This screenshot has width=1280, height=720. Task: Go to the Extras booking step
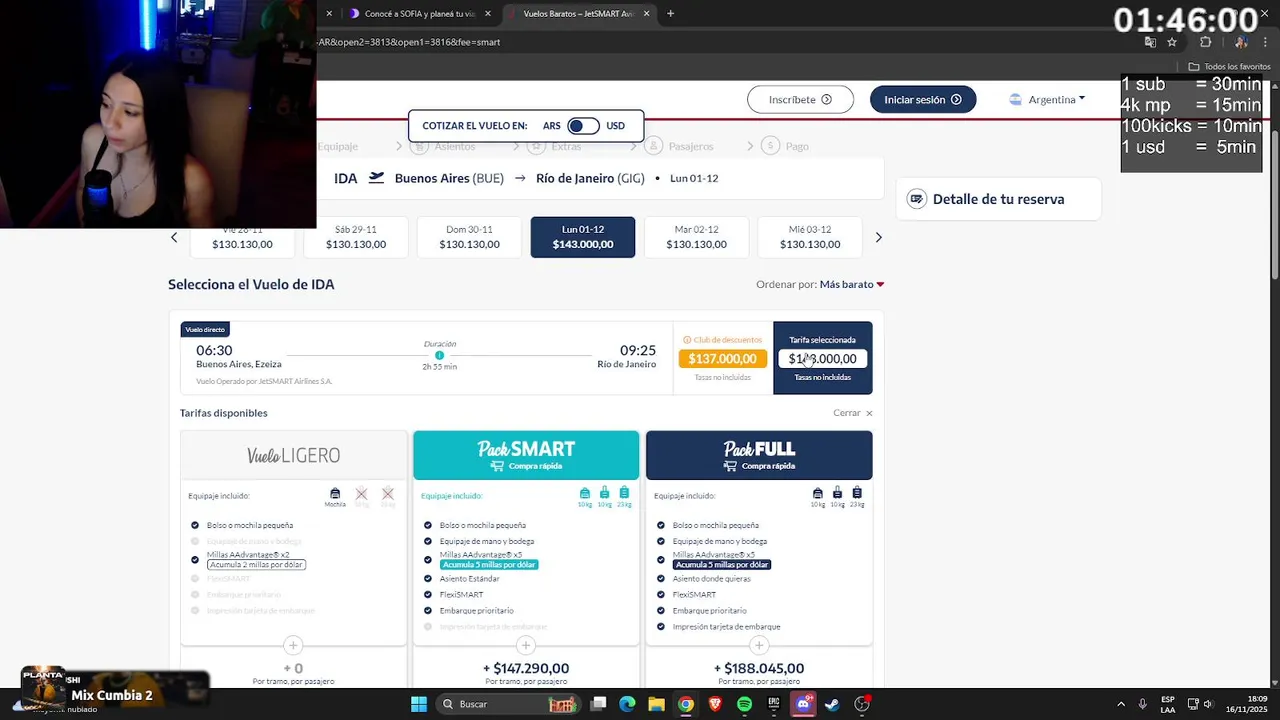[555, 146]
